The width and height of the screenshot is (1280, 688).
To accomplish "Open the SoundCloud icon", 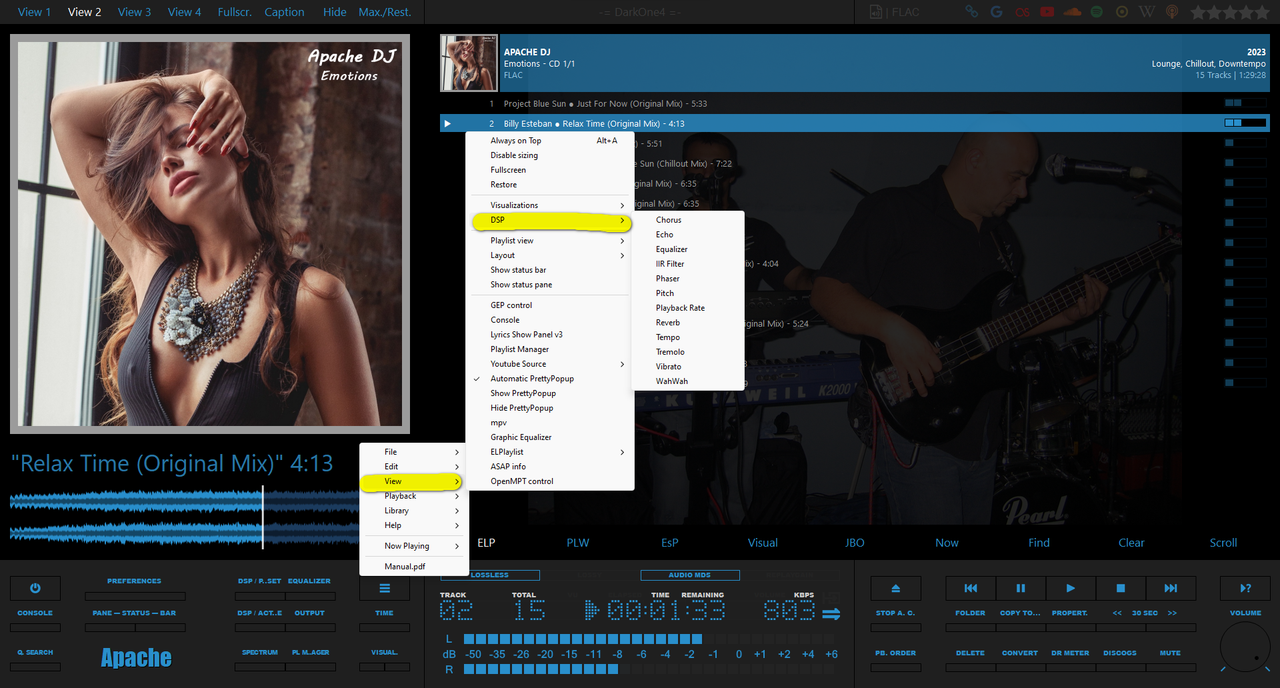I will coord(1072,12).
